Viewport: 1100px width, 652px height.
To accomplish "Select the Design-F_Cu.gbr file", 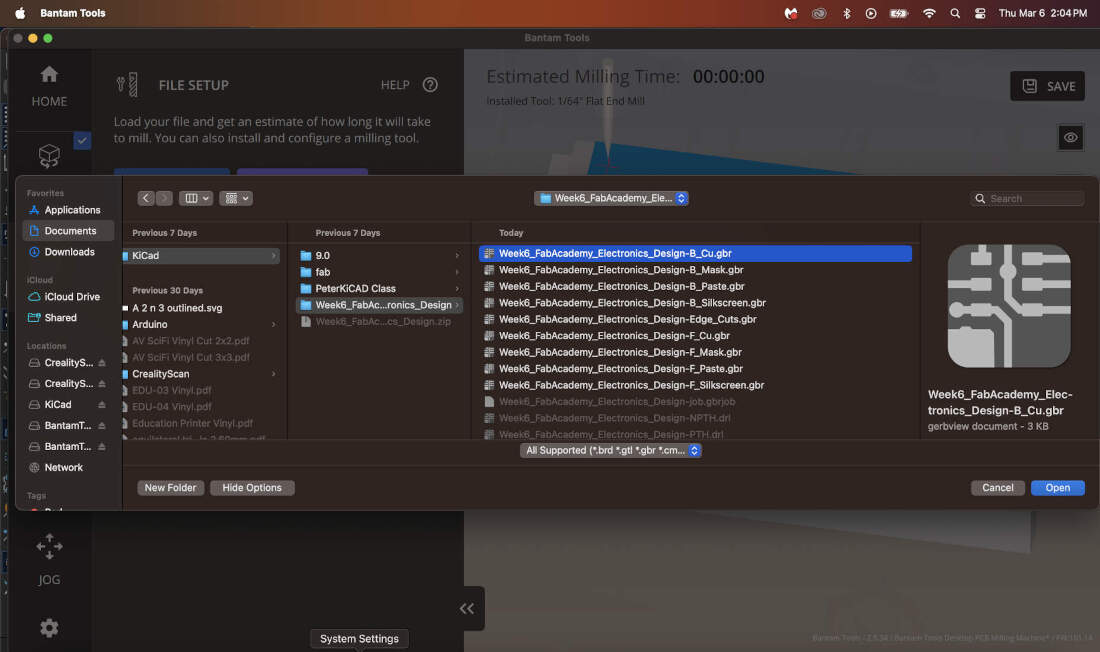I will point(695,336).
